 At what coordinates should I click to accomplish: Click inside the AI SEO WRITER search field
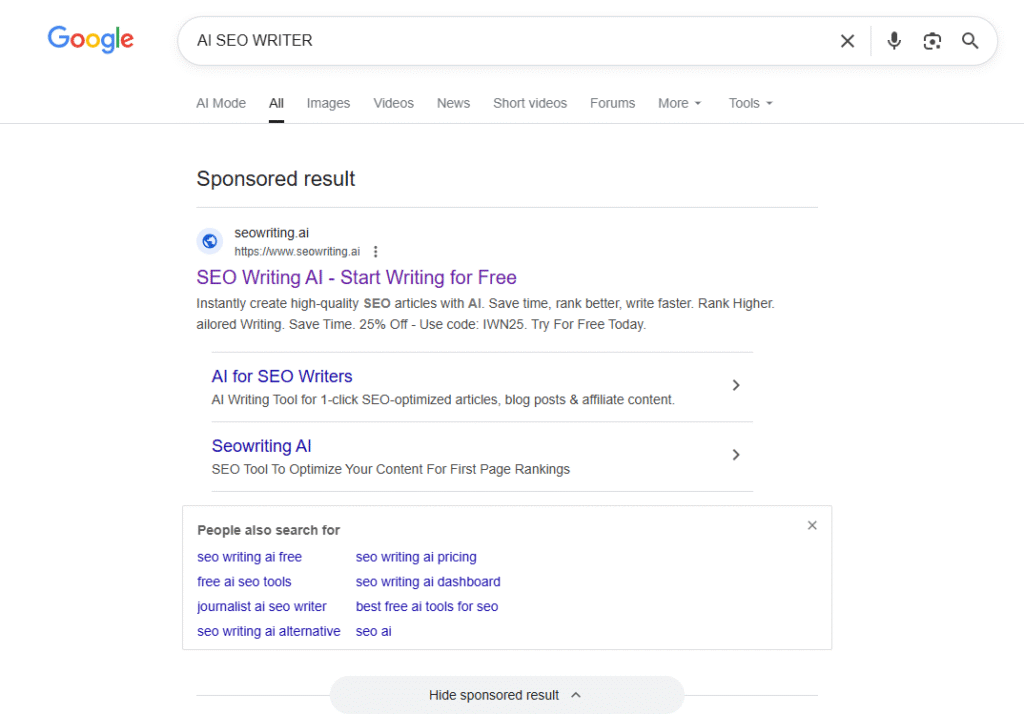point(500,41)
